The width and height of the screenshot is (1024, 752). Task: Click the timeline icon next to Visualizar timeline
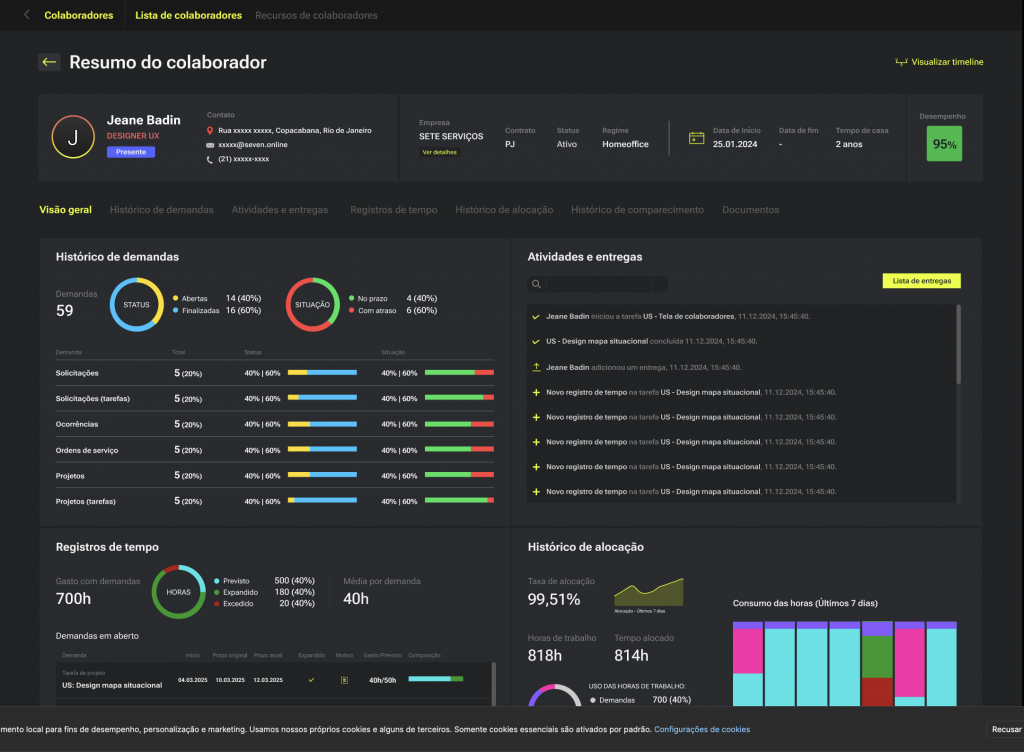901,62
